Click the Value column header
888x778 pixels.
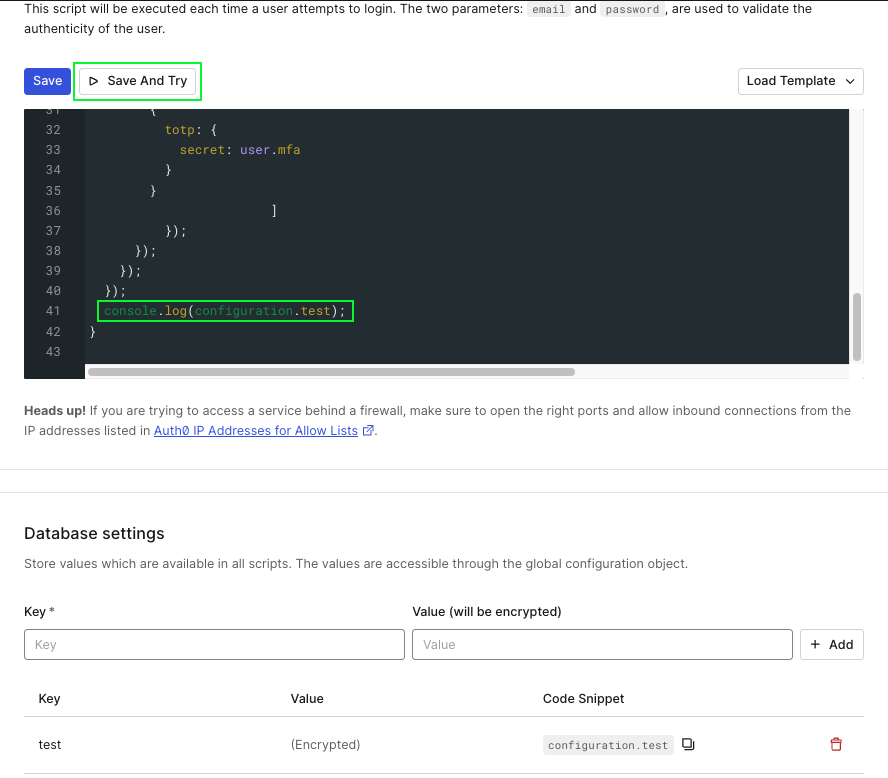[307, 699]
